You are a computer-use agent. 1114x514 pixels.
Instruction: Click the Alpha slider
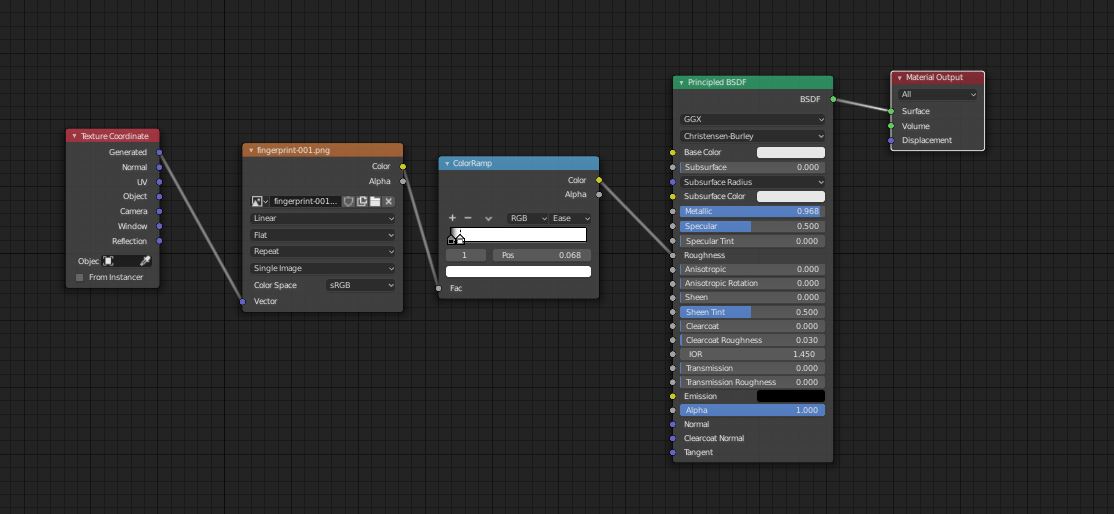(x=752, y=410)
